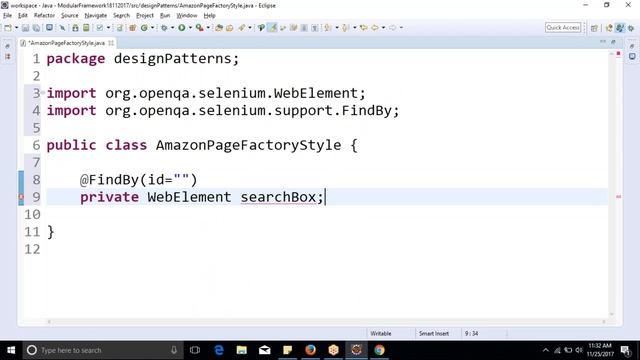Click the Next Annotation icon
Screen dimensions: 640x360
(328, 28)
